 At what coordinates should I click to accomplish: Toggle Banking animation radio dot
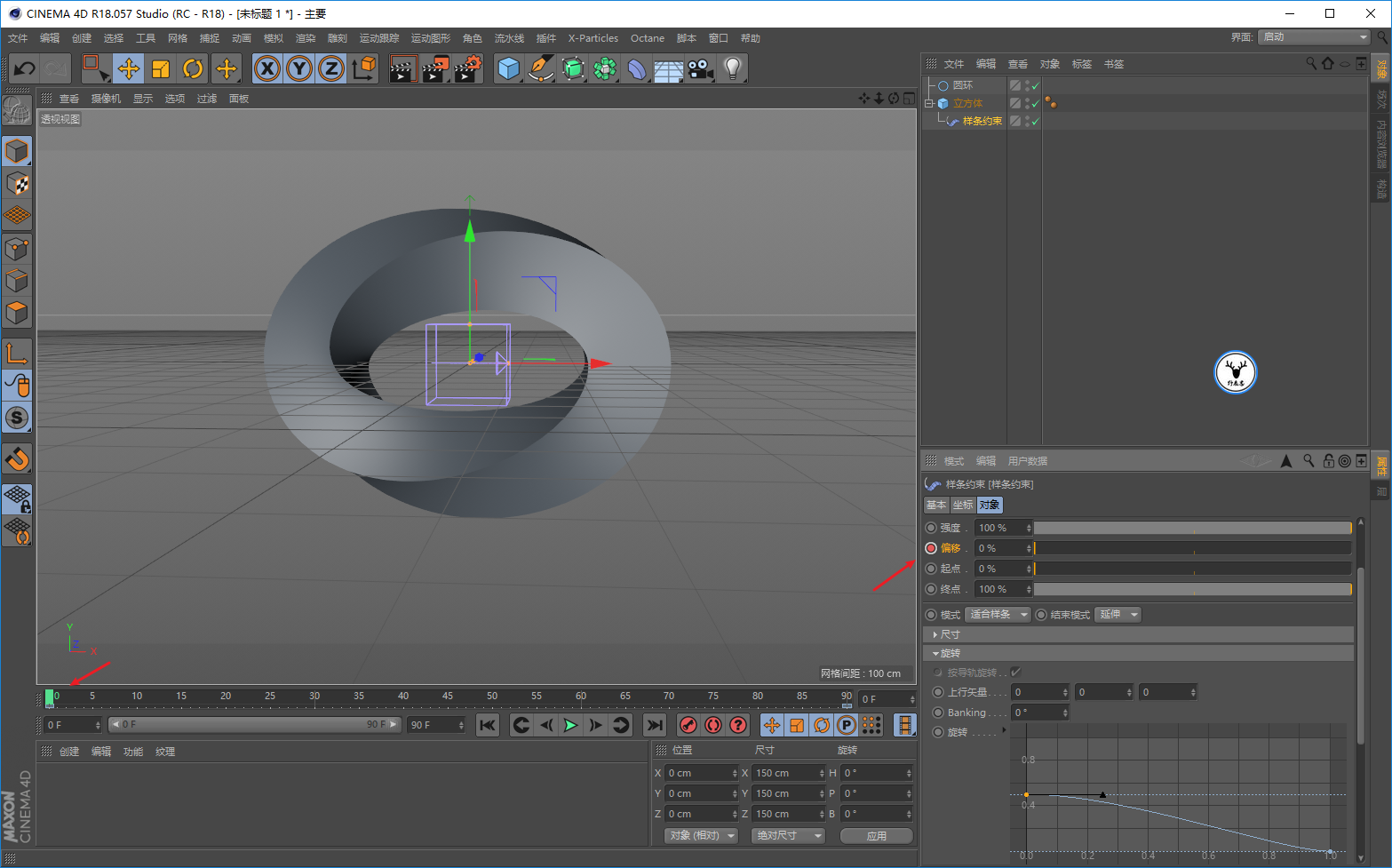tap(938, 713)
